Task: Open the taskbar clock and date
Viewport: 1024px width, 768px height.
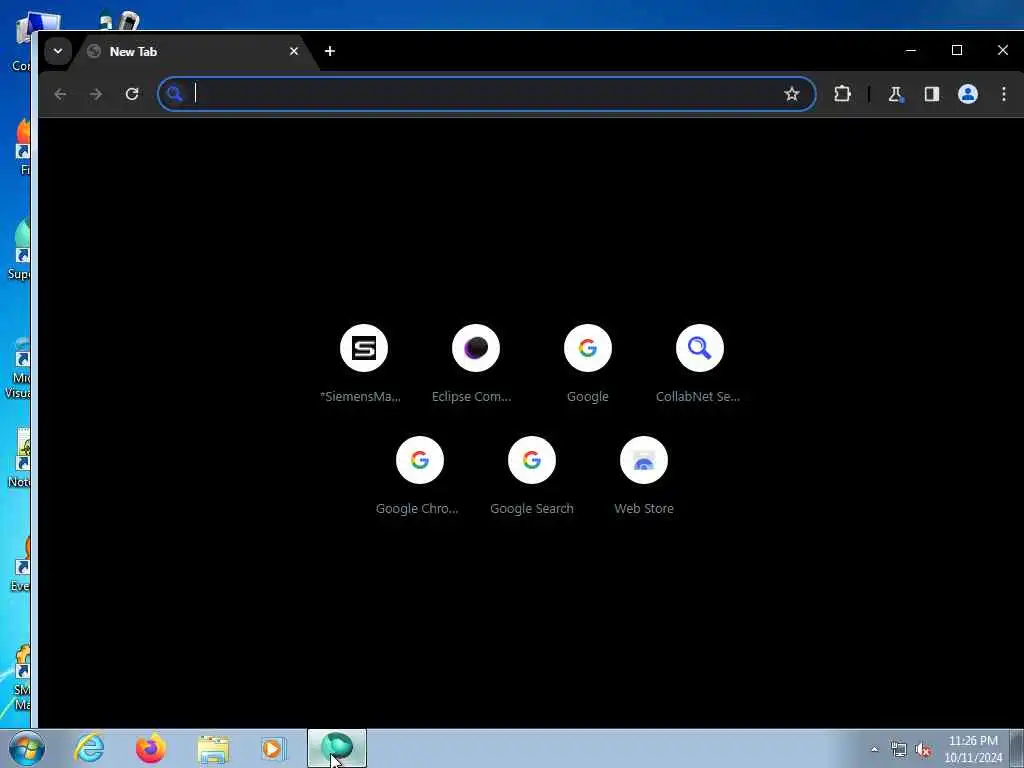Action: coord(973,749)
